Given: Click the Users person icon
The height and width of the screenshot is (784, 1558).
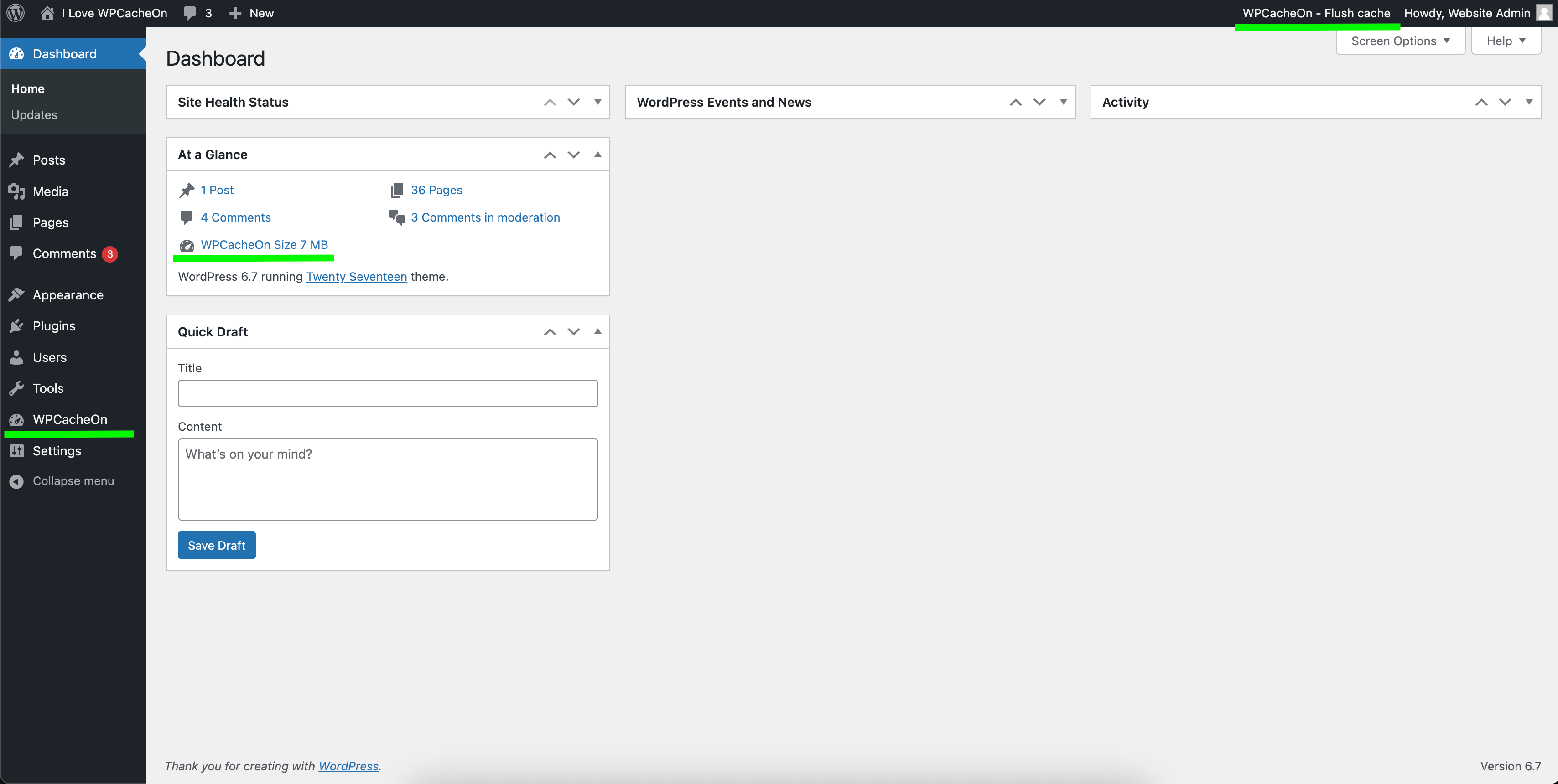Looking at the screenshot, I should coord(16,357).
